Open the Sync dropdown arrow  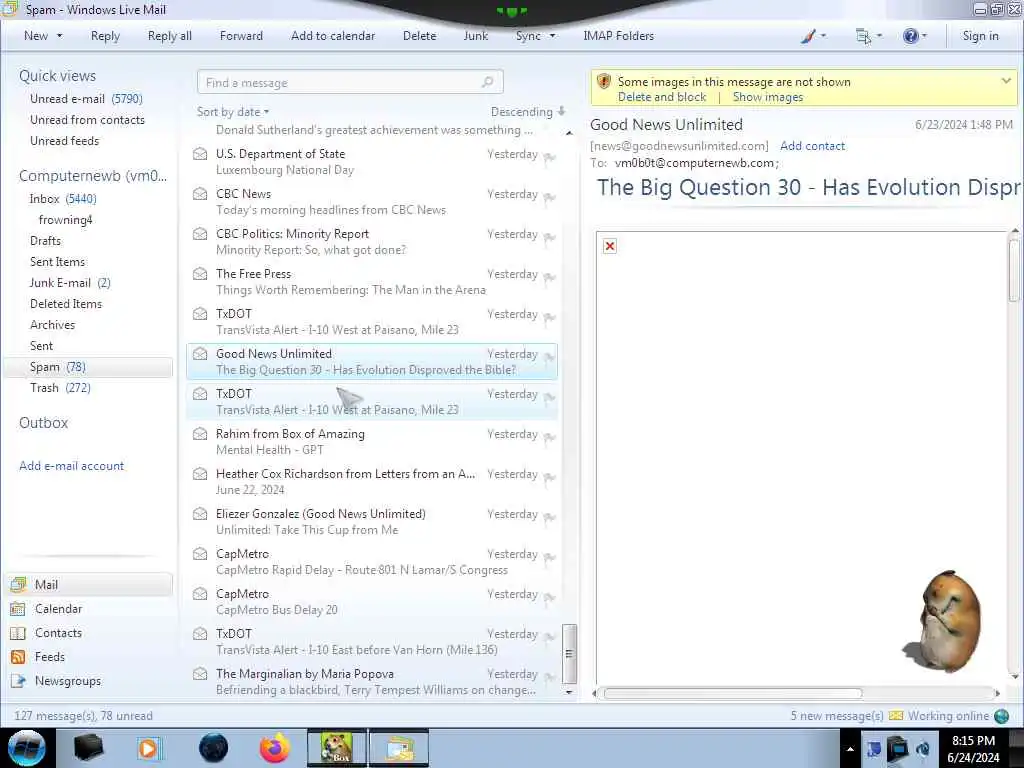[x=552, y=36]
